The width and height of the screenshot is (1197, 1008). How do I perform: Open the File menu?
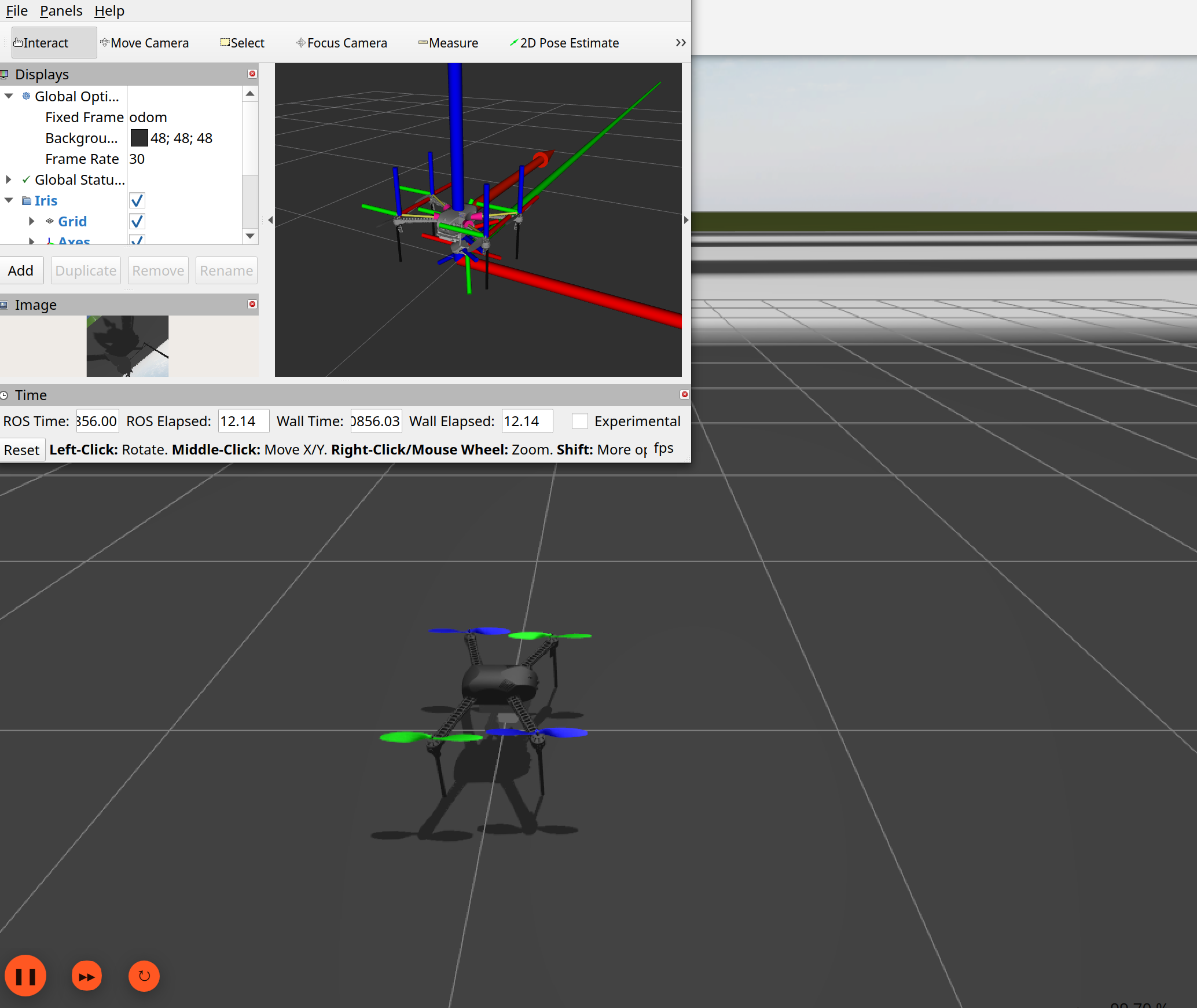click(x=17, y=11)
